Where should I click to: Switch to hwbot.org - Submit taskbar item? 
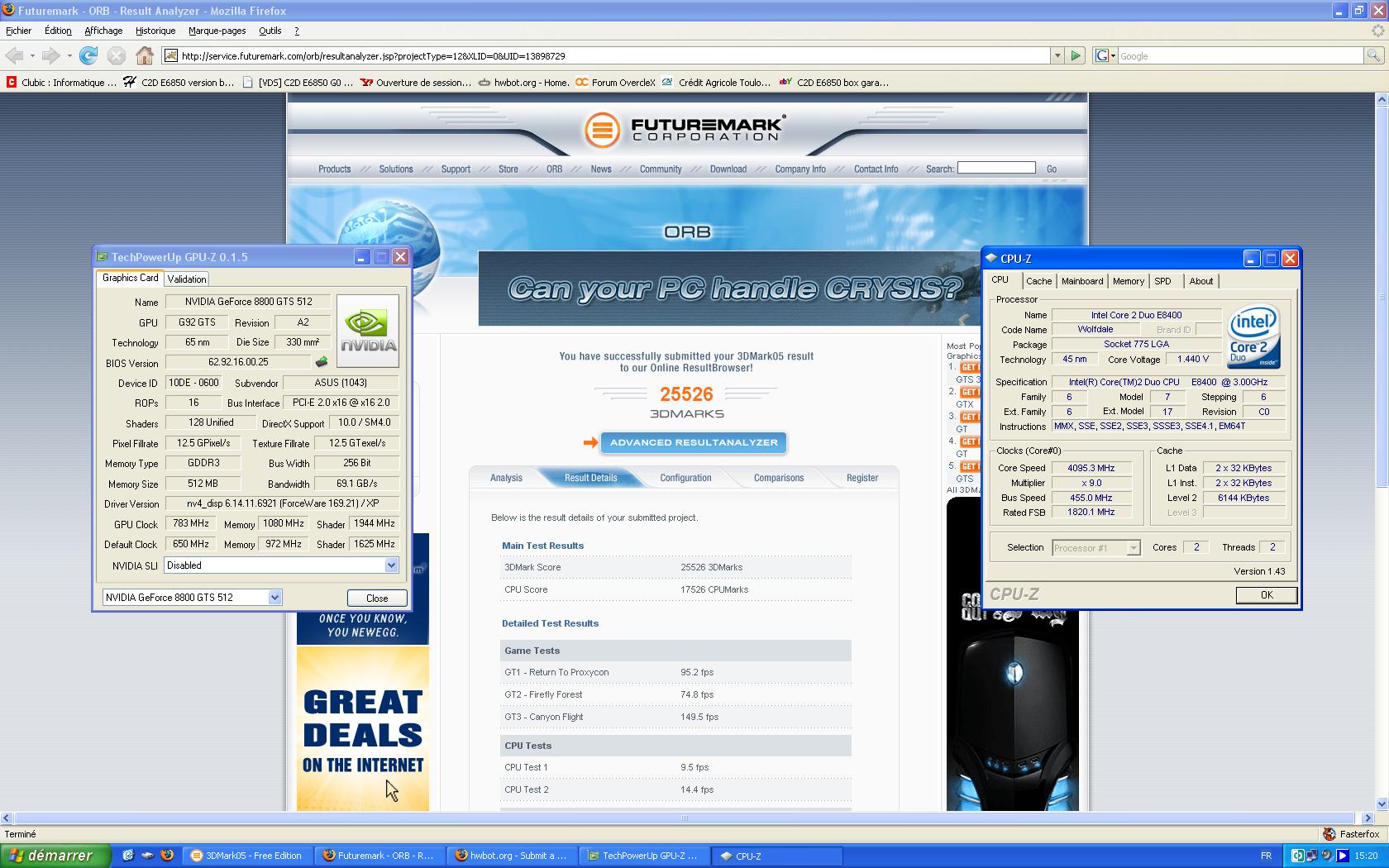click(512, 856)
